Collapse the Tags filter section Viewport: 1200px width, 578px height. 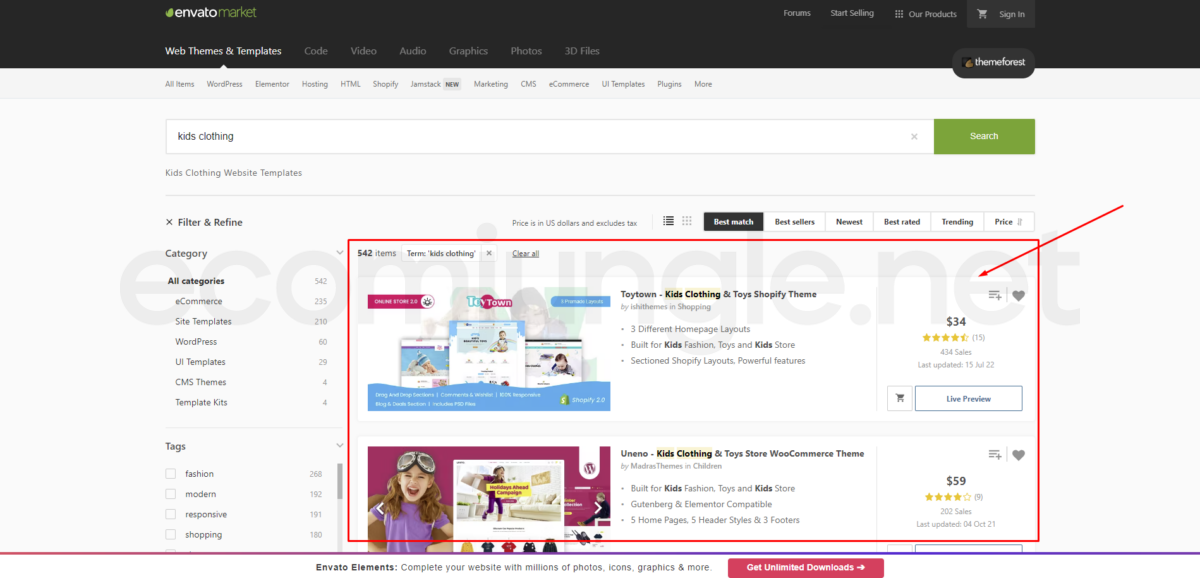click(340, 447)
